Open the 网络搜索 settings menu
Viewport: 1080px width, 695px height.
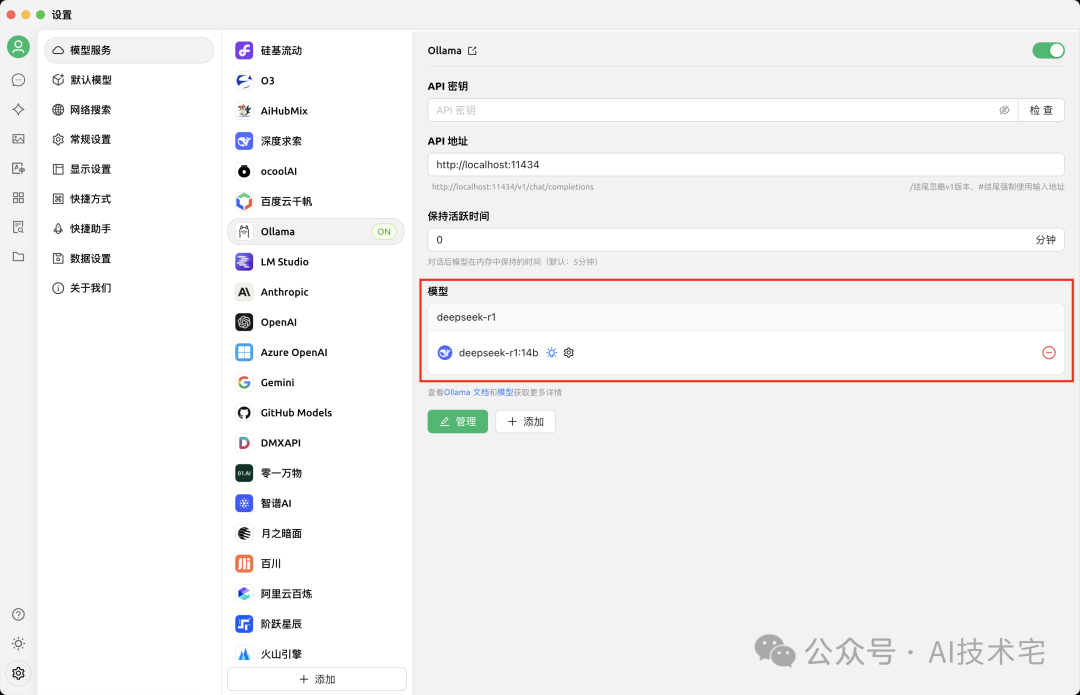129,110
